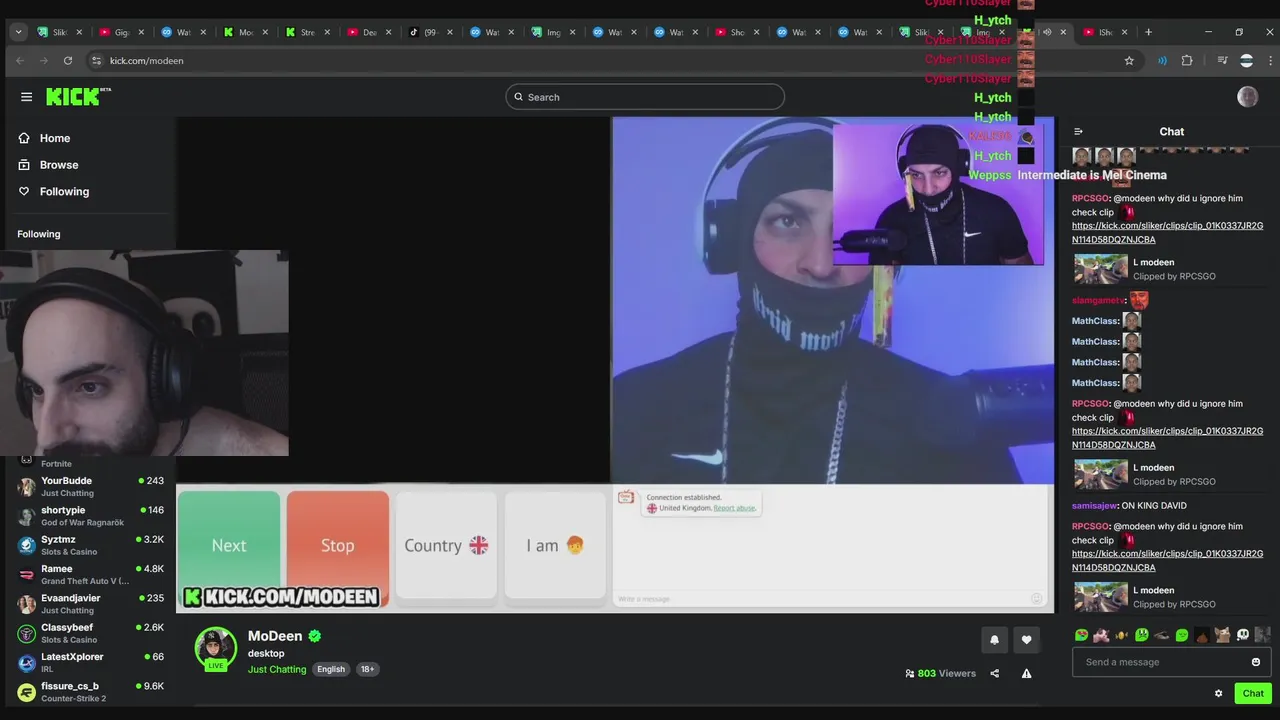Open LatestXplorer's channel in Following list
1280x720 pixels.
(90, 663)
